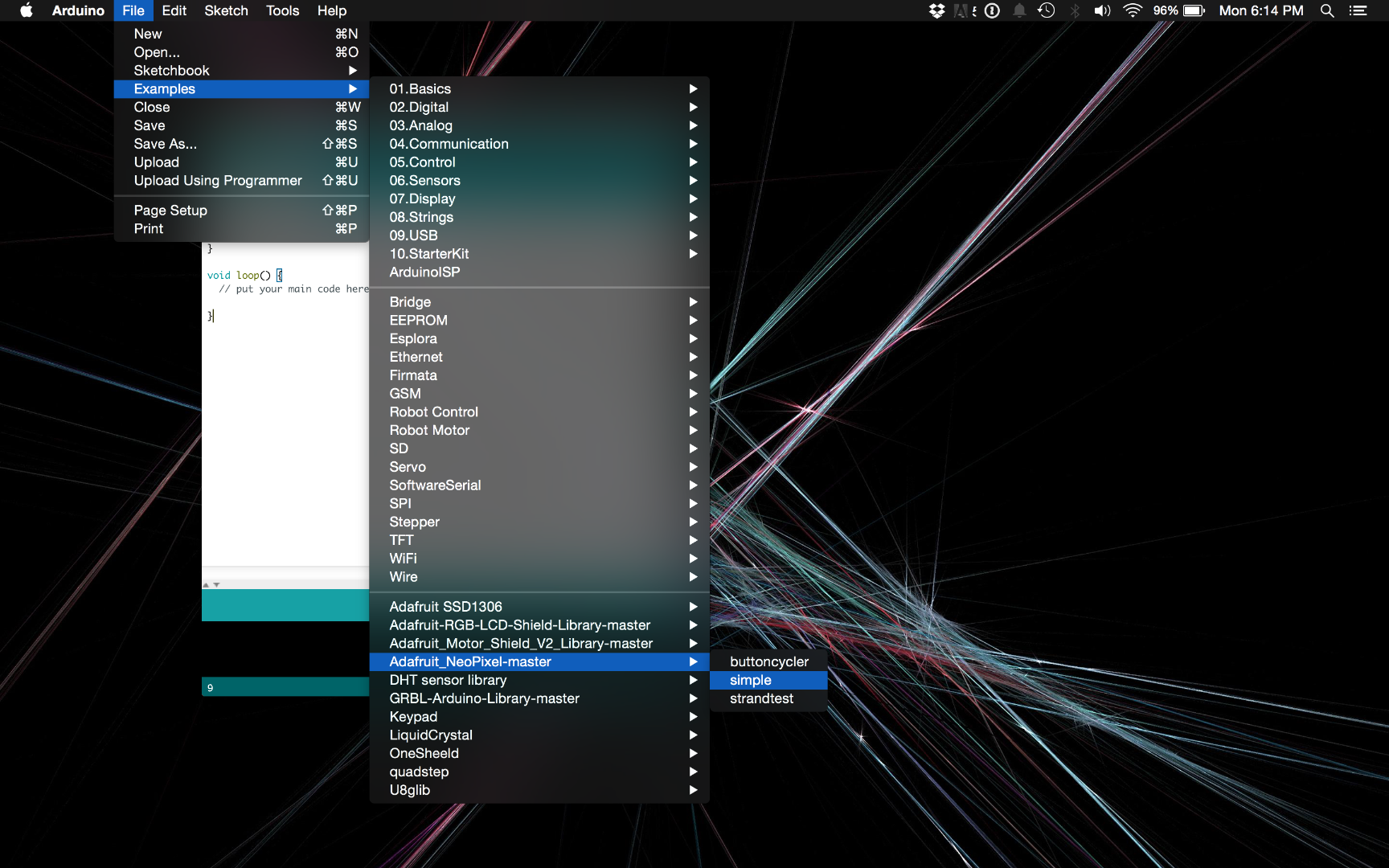The width and height of the screenshot is (1389, 868).
Task: Expand 04.Communication examples submenu
Action: pos(539,144)
